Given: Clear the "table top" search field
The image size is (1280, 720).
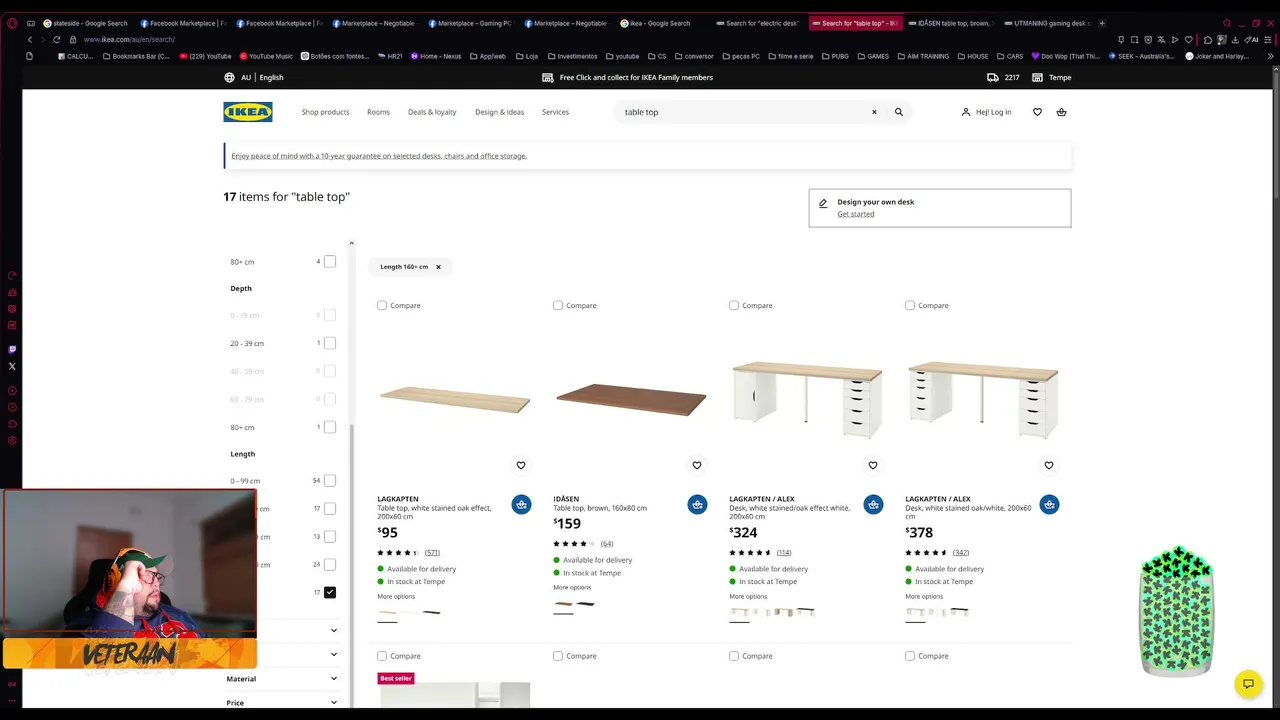Looking at the screenshot, I should point(874,112).
